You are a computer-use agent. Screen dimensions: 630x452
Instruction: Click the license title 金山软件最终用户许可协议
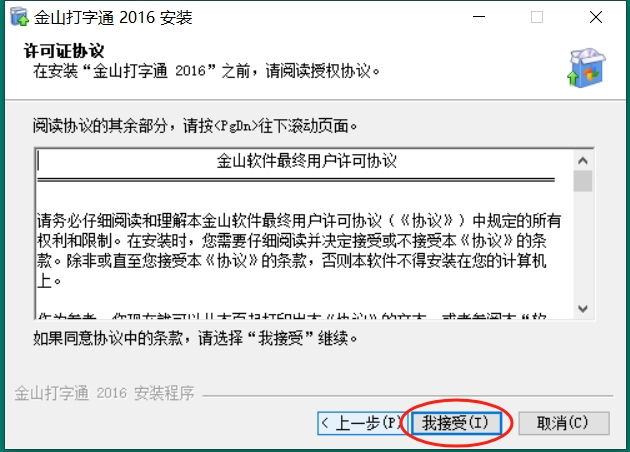click(307, 161)
